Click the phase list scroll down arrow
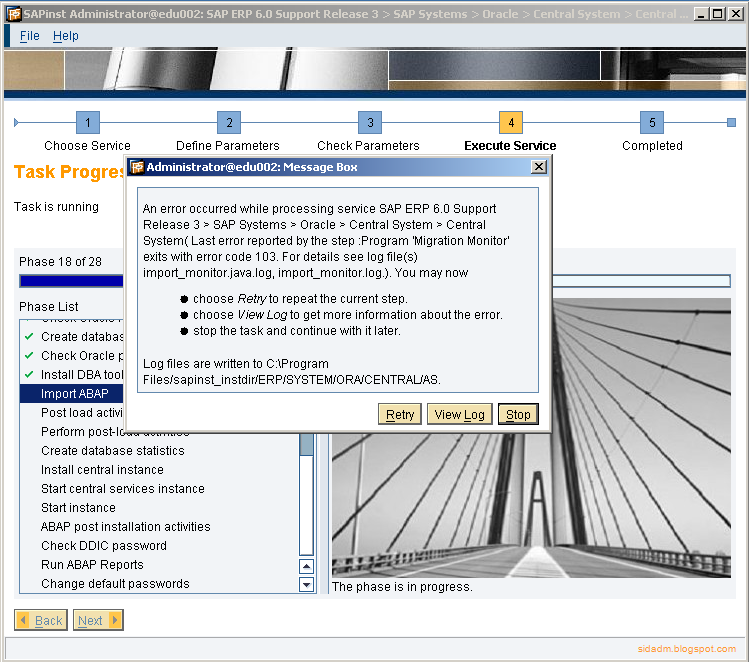749x662 pixels. click(x=306, y=584)
